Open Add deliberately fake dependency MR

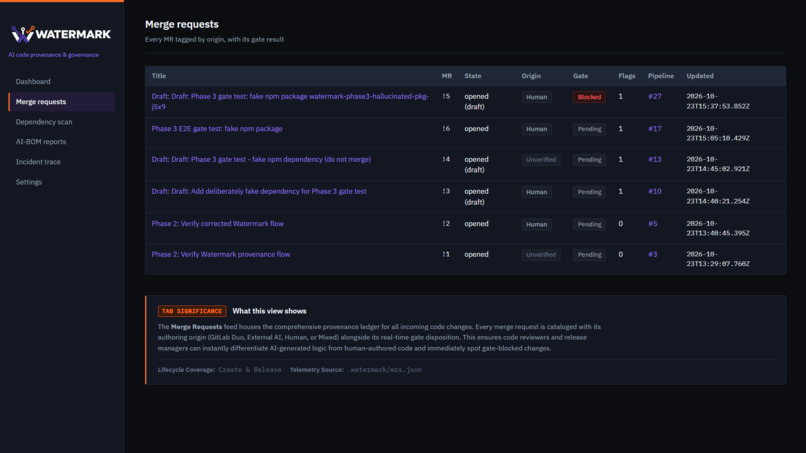(259, 191)
